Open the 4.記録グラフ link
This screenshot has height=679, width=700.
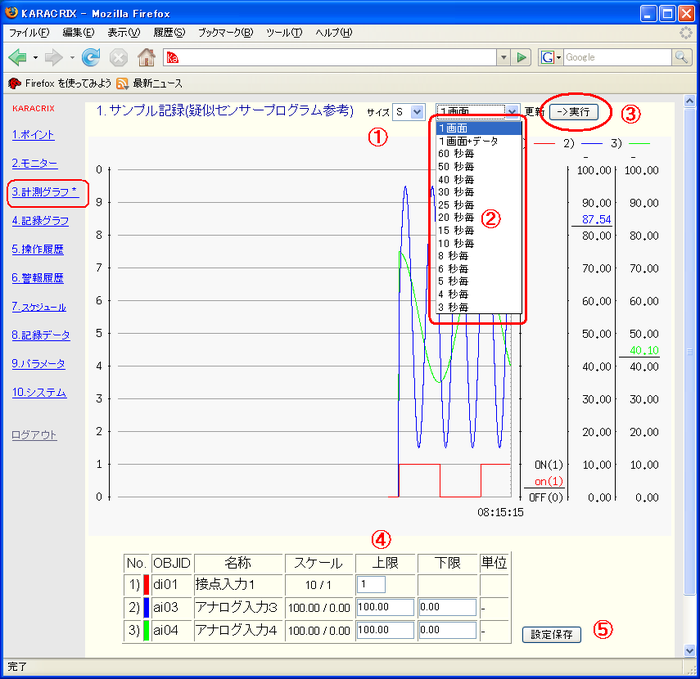click(x=41, y=221)
